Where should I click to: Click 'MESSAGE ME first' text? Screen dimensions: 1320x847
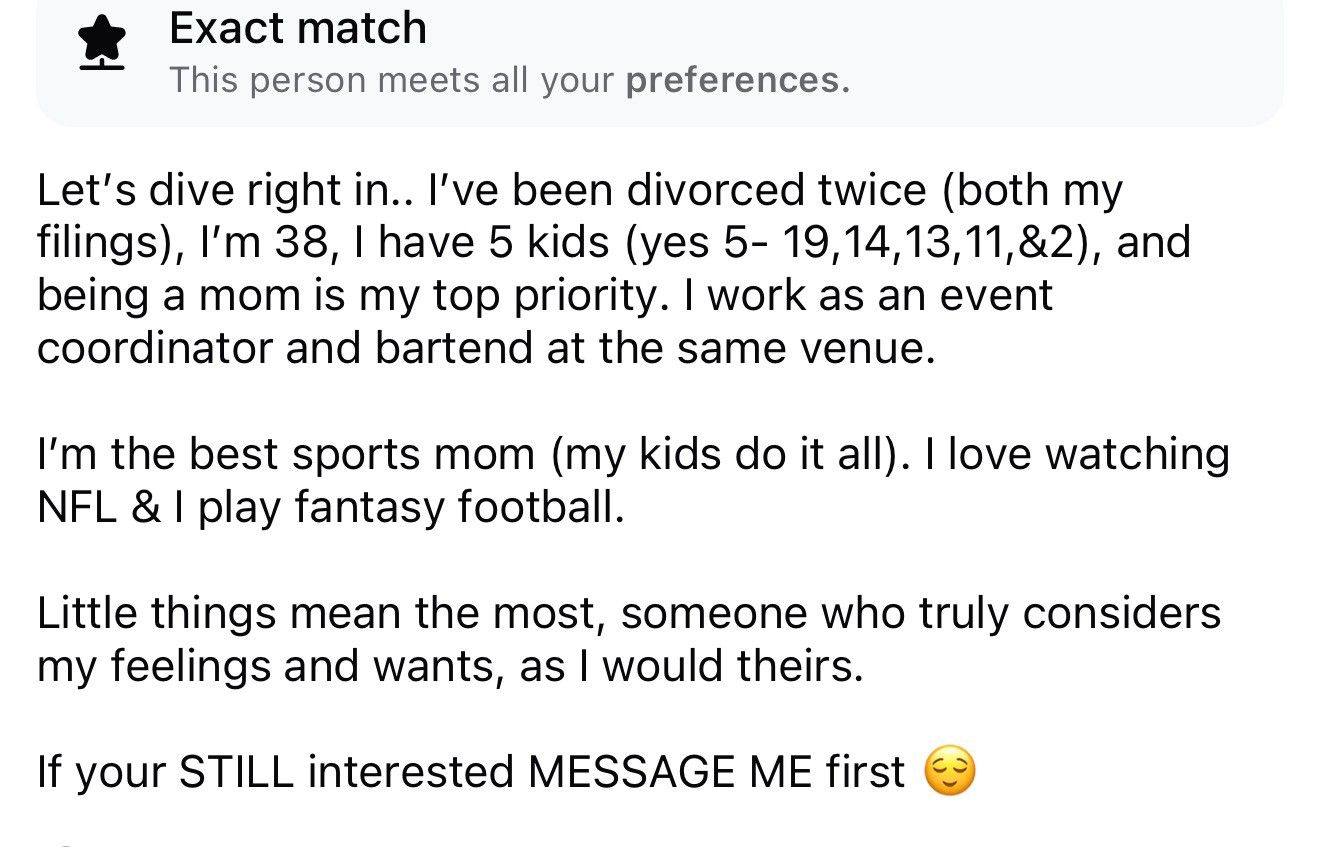tap(717, 772)
